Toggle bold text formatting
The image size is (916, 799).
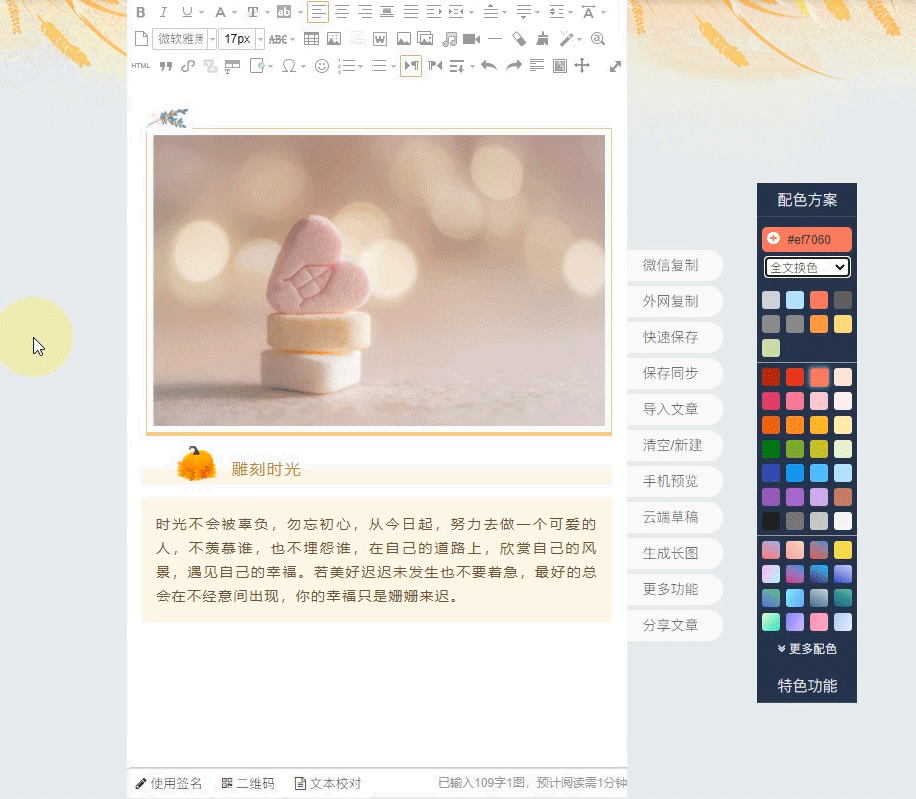(x=140, y=13)
